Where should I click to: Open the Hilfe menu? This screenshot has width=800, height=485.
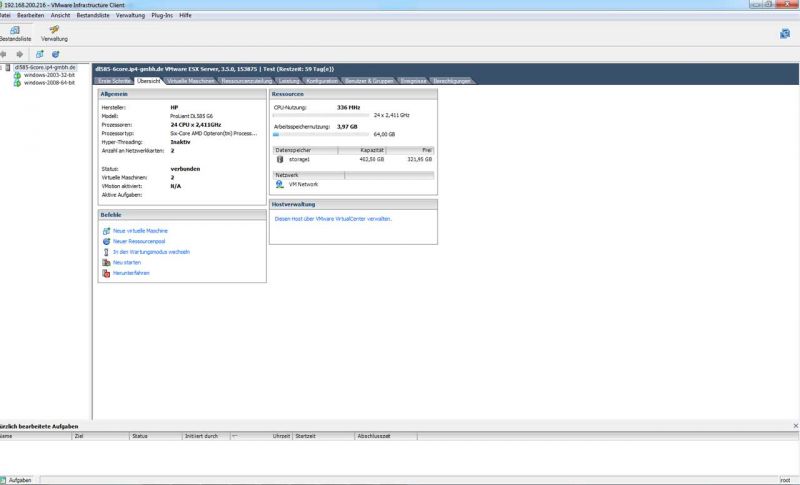tap(185, 15)
